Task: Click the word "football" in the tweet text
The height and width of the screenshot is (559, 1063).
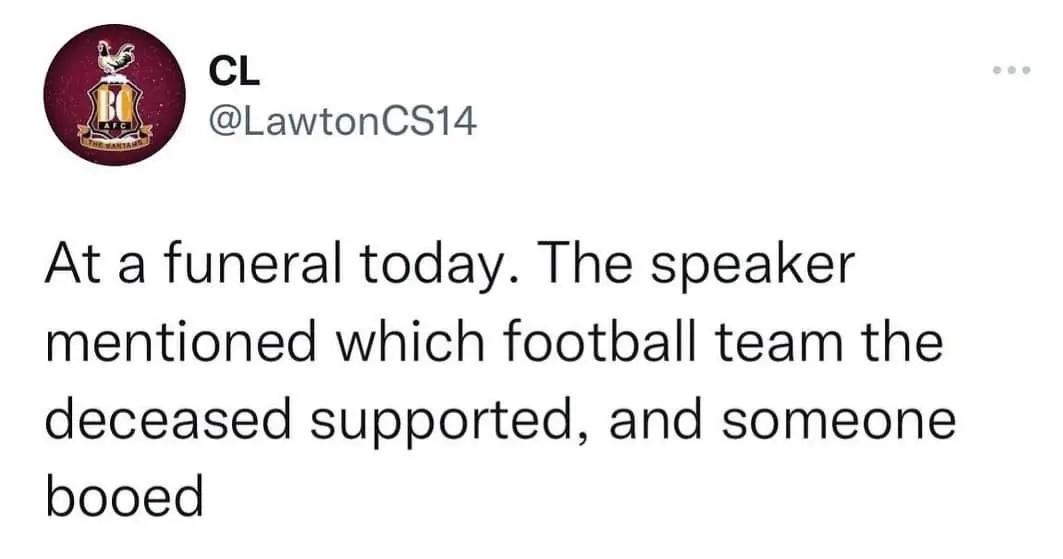Action: click(x=601, y=341)
